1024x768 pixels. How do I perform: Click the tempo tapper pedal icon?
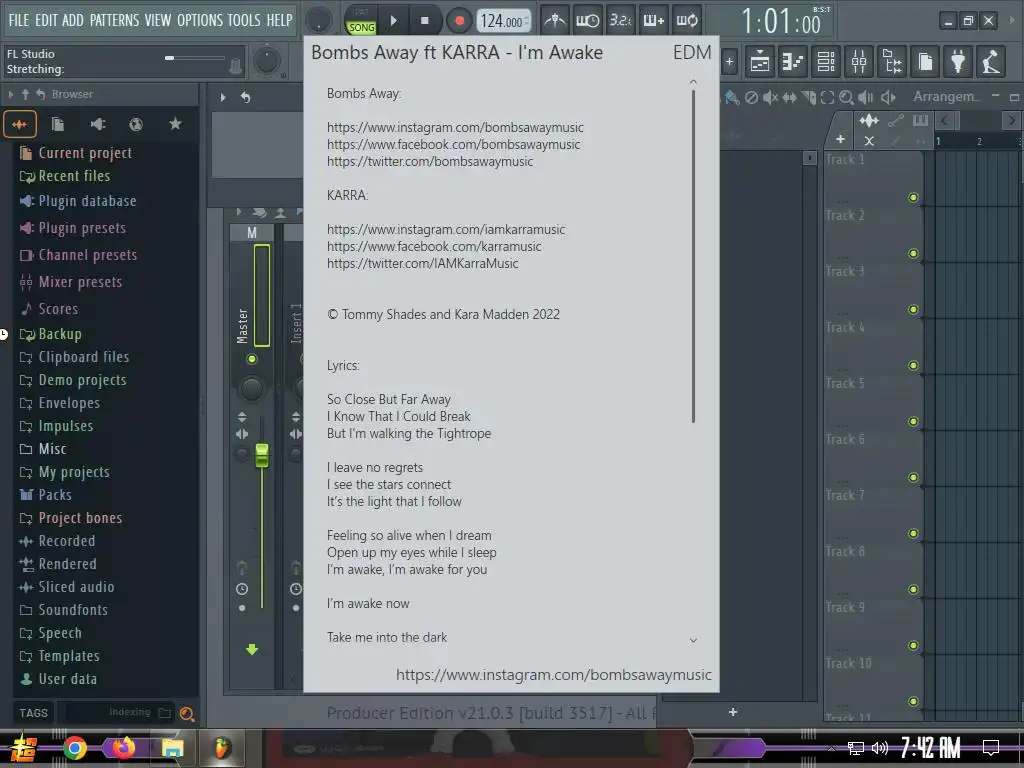coord(991,62)
